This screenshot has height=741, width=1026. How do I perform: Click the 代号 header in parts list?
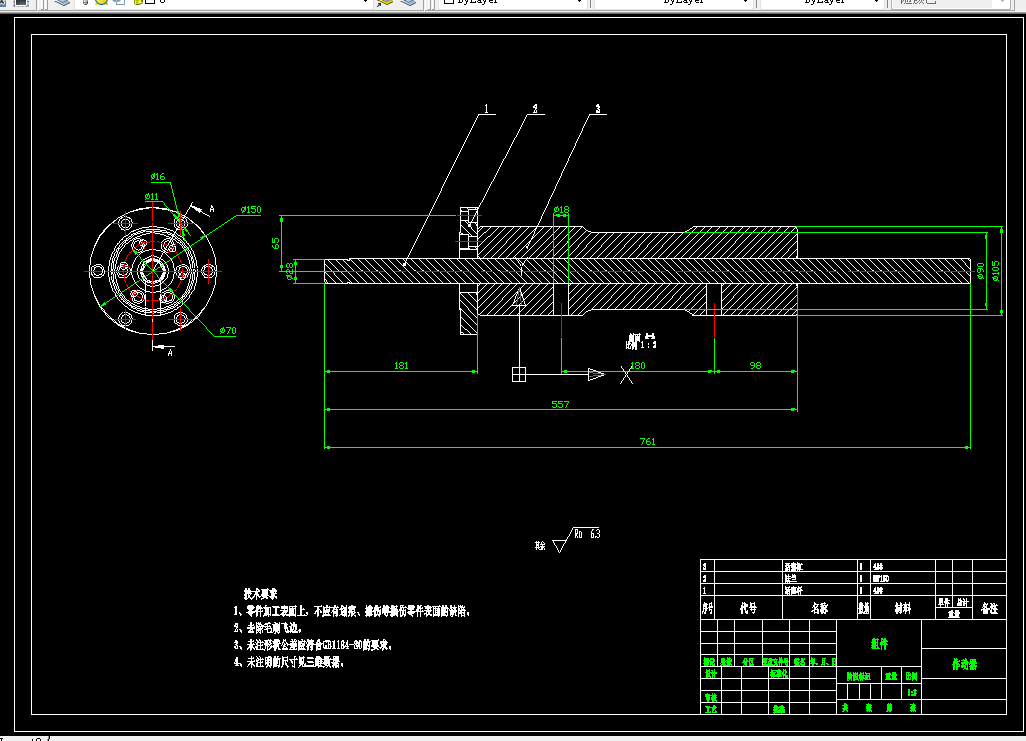pos(749,608)
